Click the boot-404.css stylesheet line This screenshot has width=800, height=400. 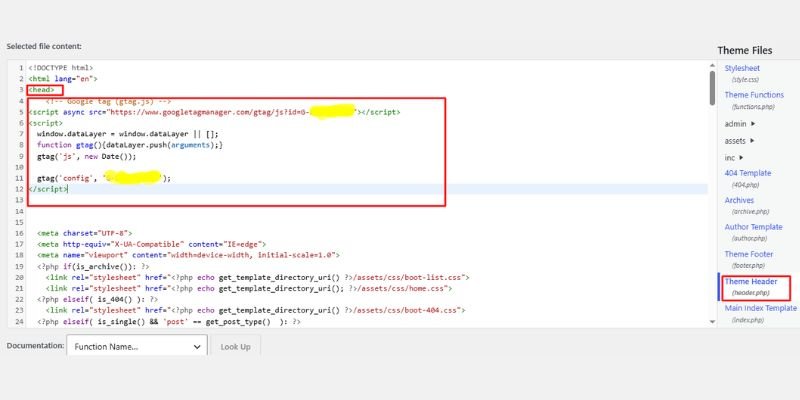255,310
